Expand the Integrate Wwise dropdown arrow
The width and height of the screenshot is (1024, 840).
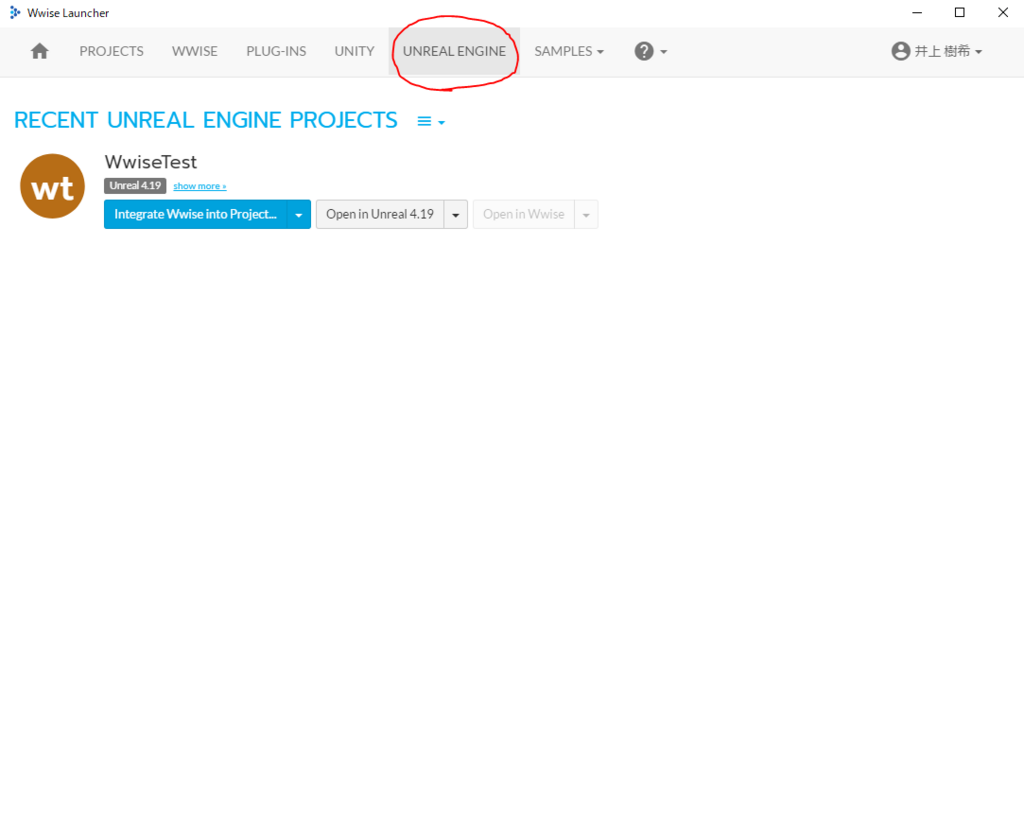pyautogui.click(x=298, y=214)
